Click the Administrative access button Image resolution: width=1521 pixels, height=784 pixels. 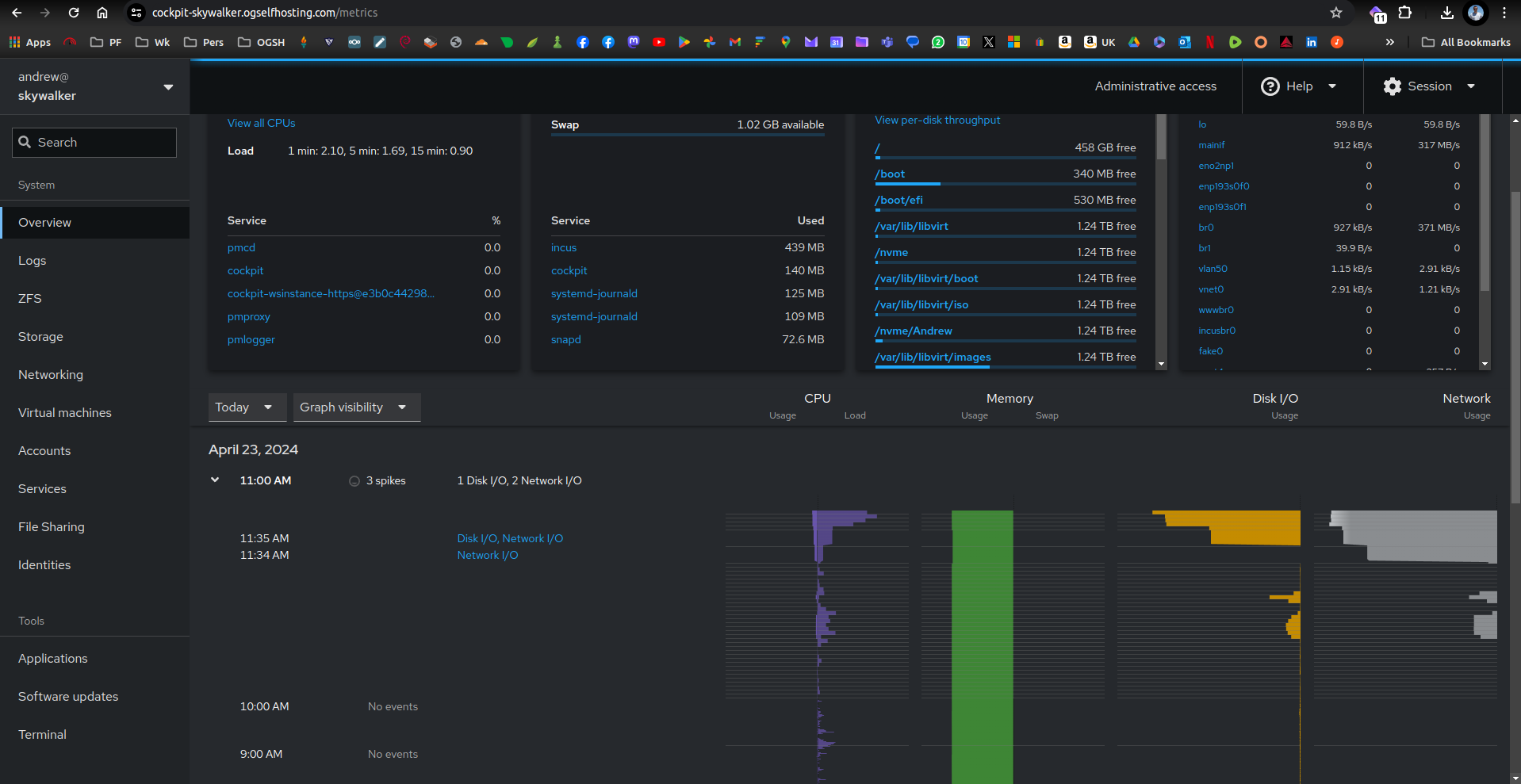(x=1155, y=86)
